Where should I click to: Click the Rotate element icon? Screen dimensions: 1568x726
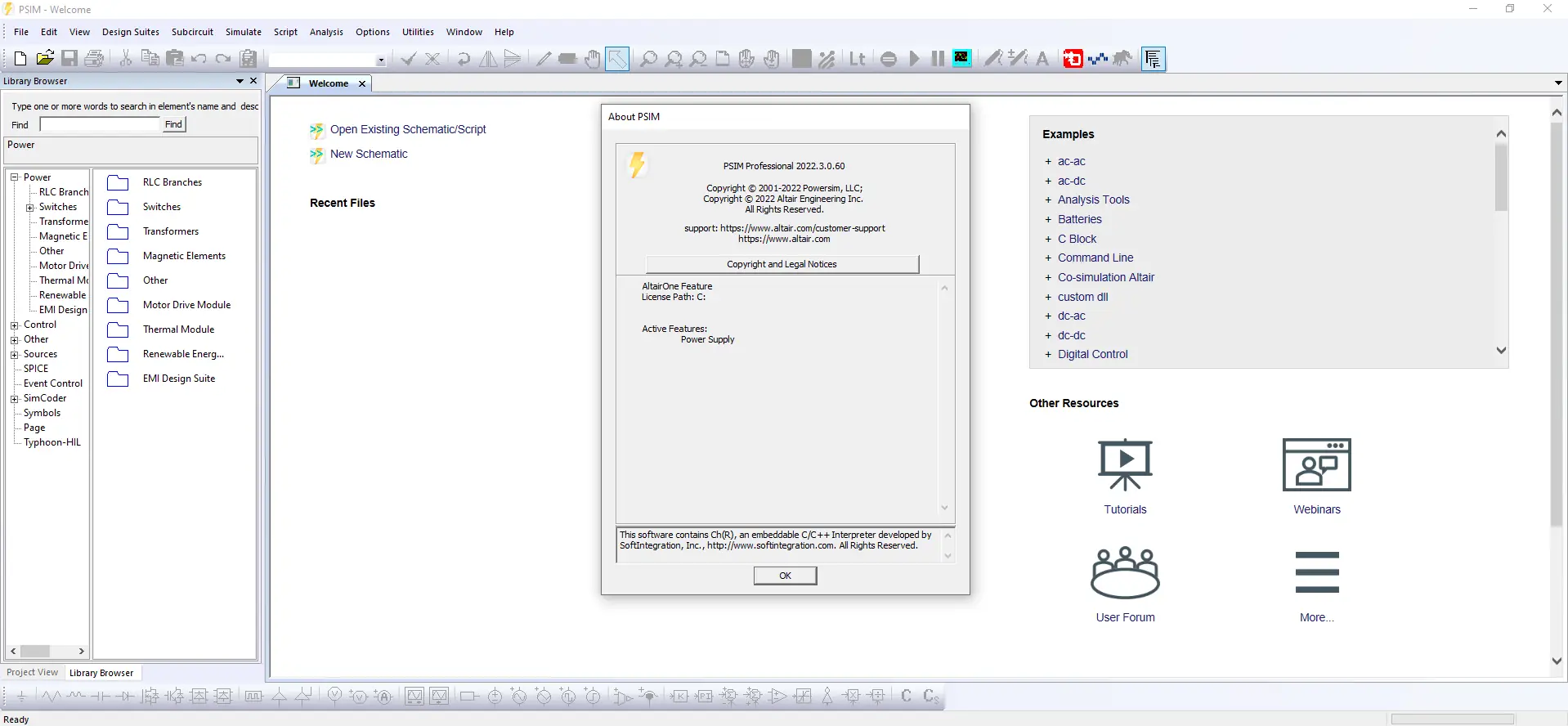point(464,59)
